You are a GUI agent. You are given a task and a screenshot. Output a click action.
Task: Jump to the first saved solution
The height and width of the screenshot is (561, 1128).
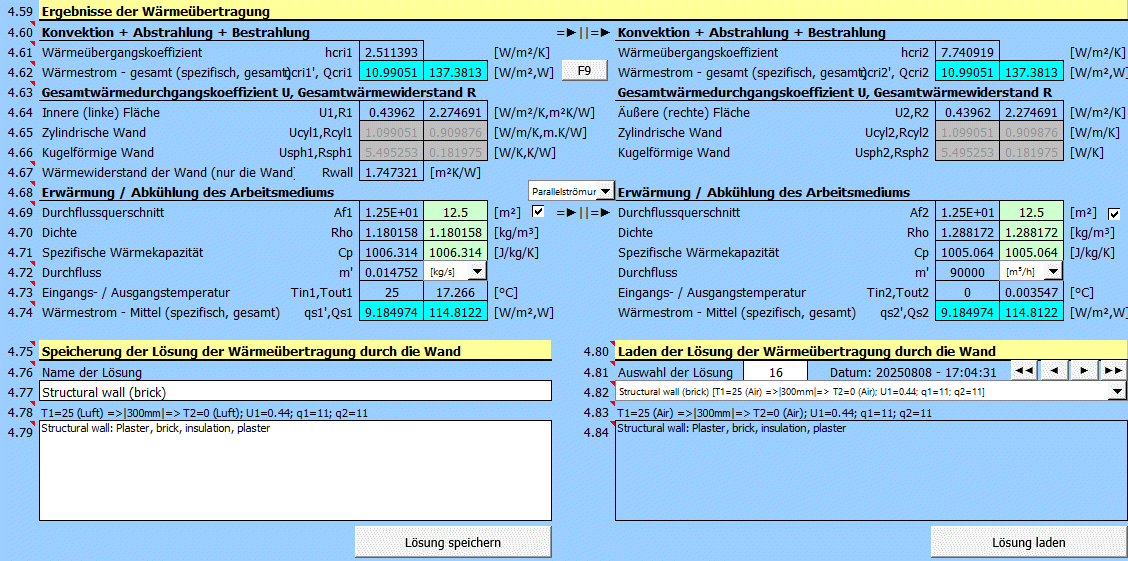pyautogui.click(x=1024, y=371)
